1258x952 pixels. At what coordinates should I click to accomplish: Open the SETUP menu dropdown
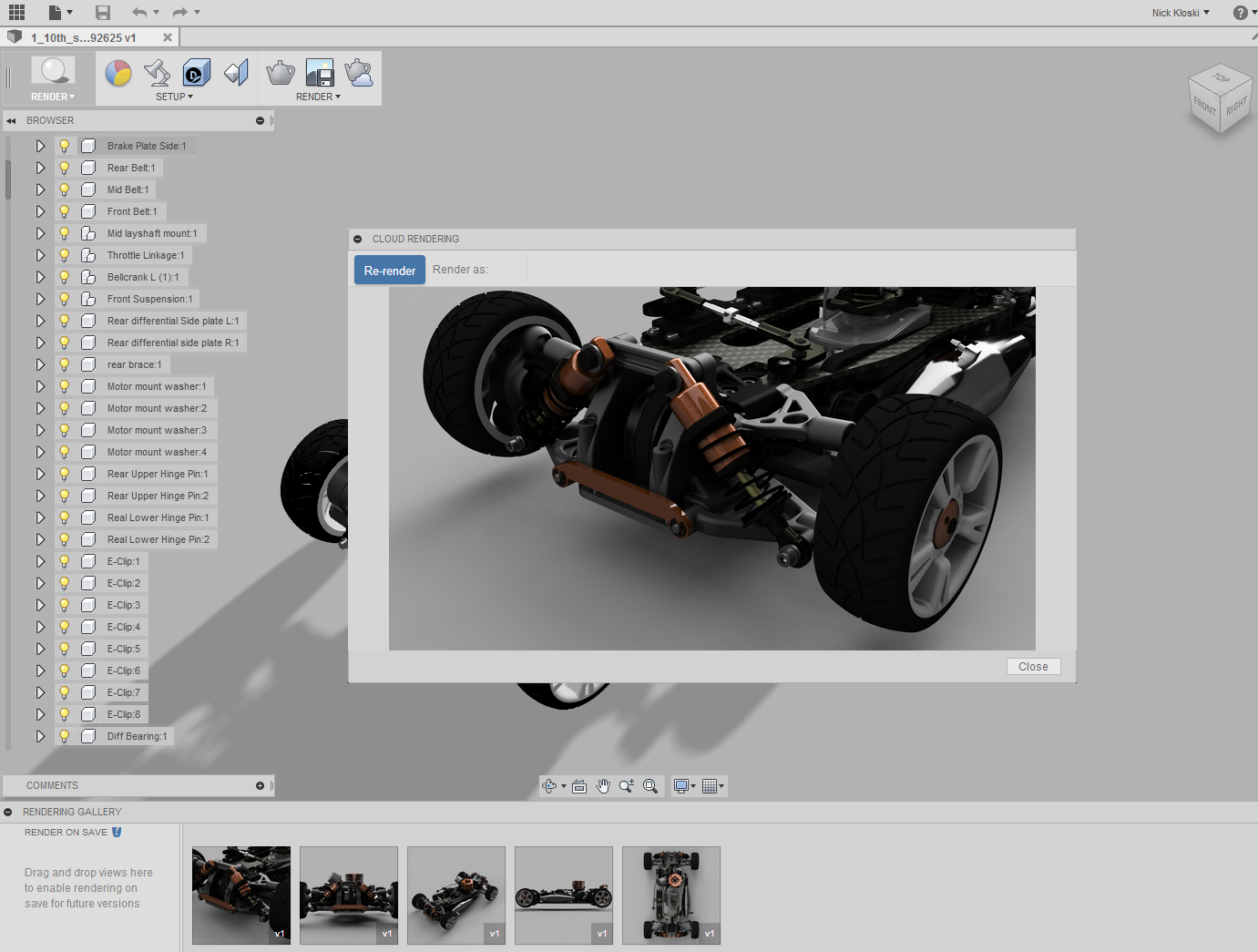point(174,97)
